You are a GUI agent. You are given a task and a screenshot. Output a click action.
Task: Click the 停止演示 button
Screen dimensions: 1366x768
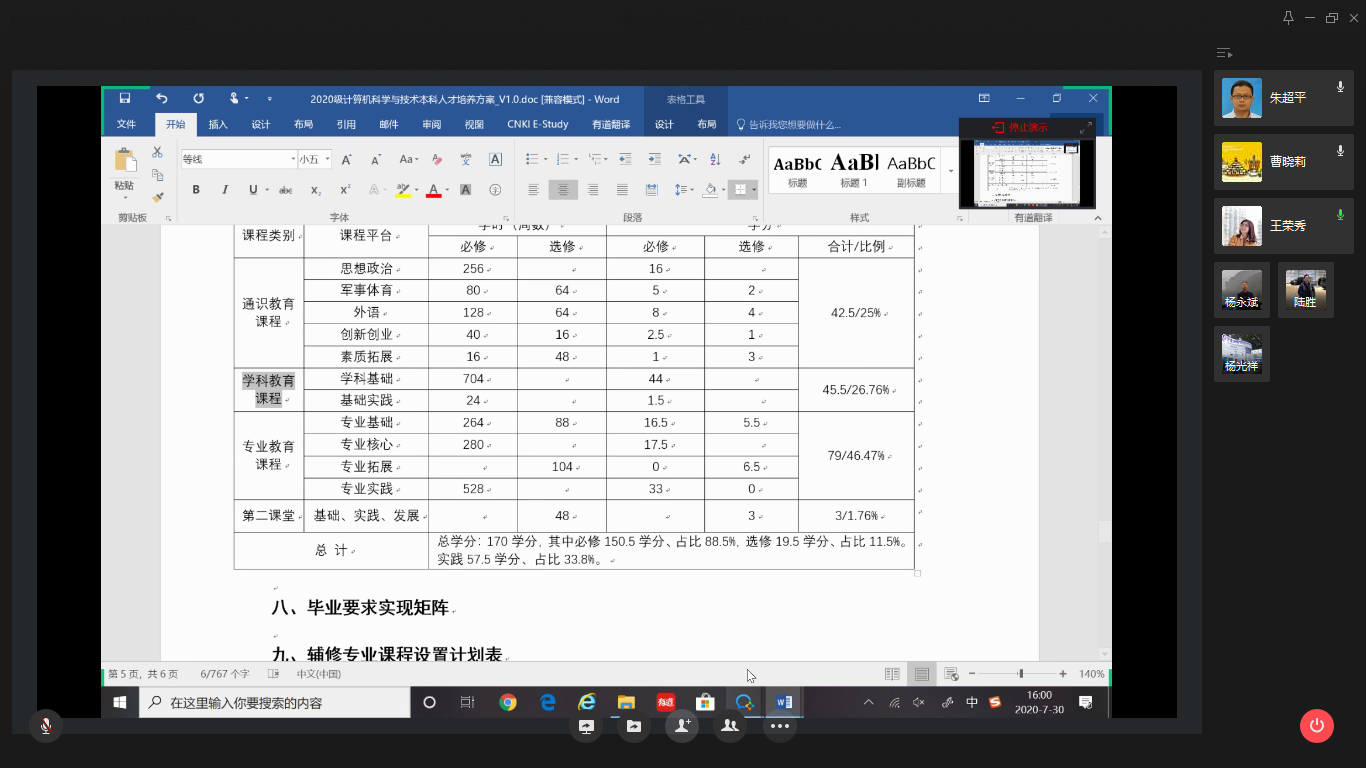pyautogui.click(x=1020, y=128)
